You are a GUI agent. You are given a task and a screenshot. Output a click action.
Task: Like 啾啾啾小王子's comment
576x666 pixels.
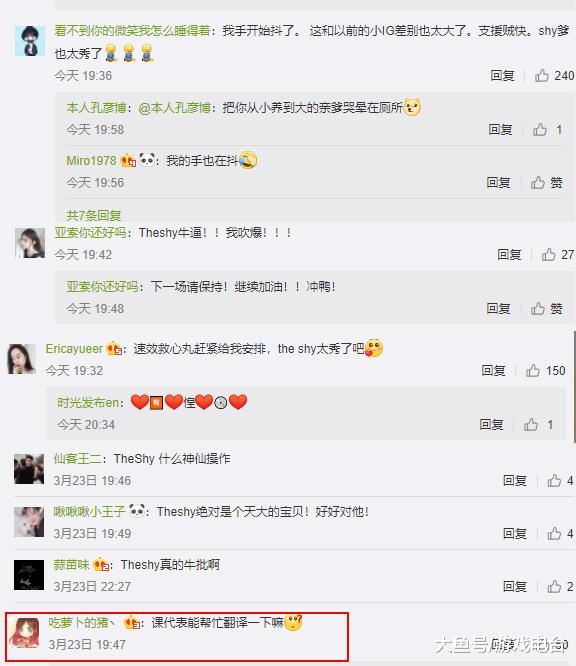pos(554,533)
